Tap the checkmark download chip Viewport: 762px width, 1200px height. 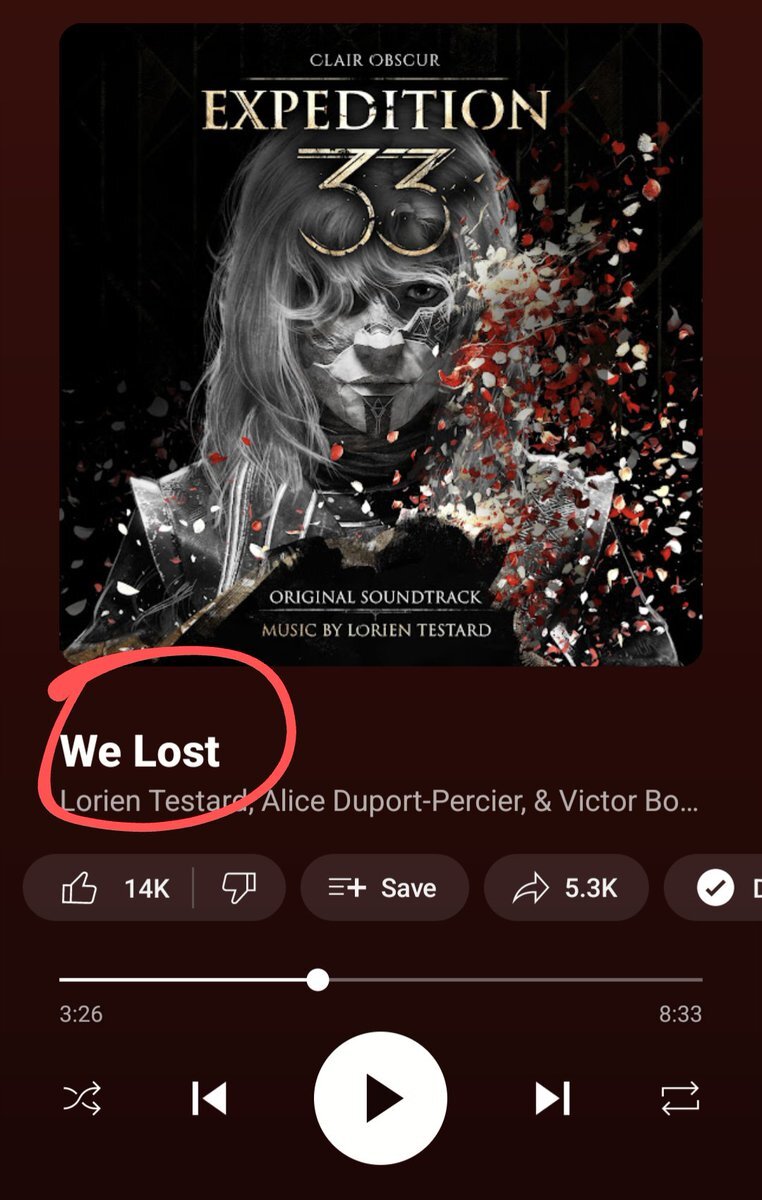(x=715, y=888)
